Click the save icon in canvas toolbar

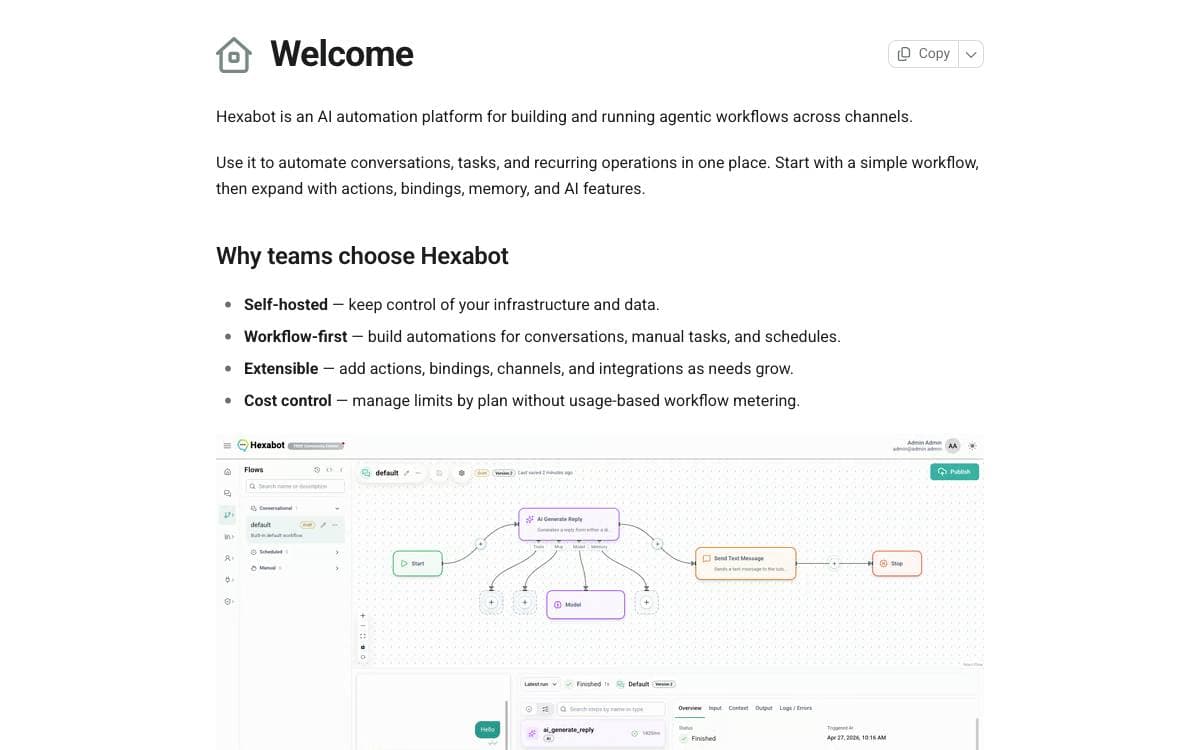pos(439,473)
